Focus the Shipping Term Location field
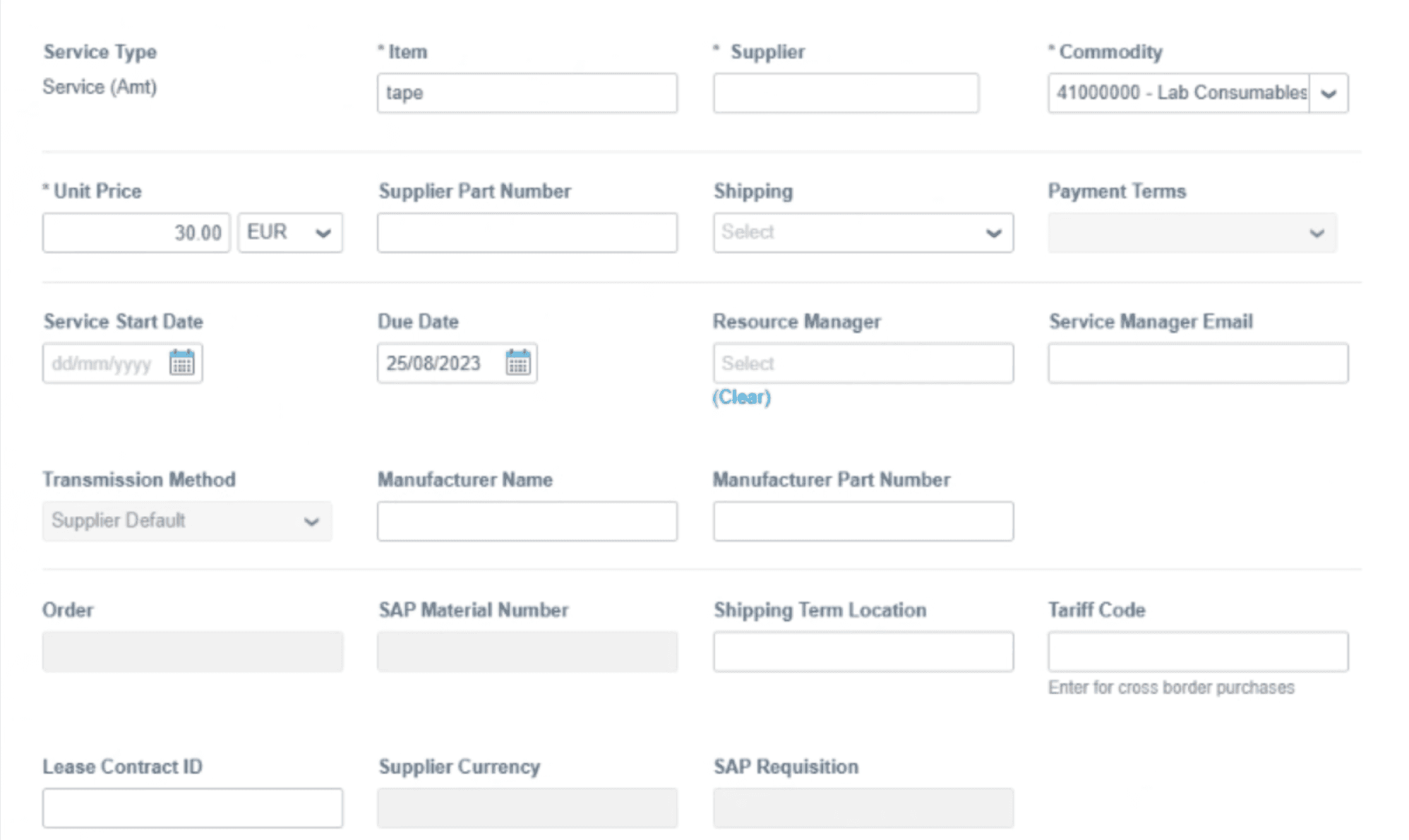The height and width of the screenshot is (840, 1409). point(863,651)
